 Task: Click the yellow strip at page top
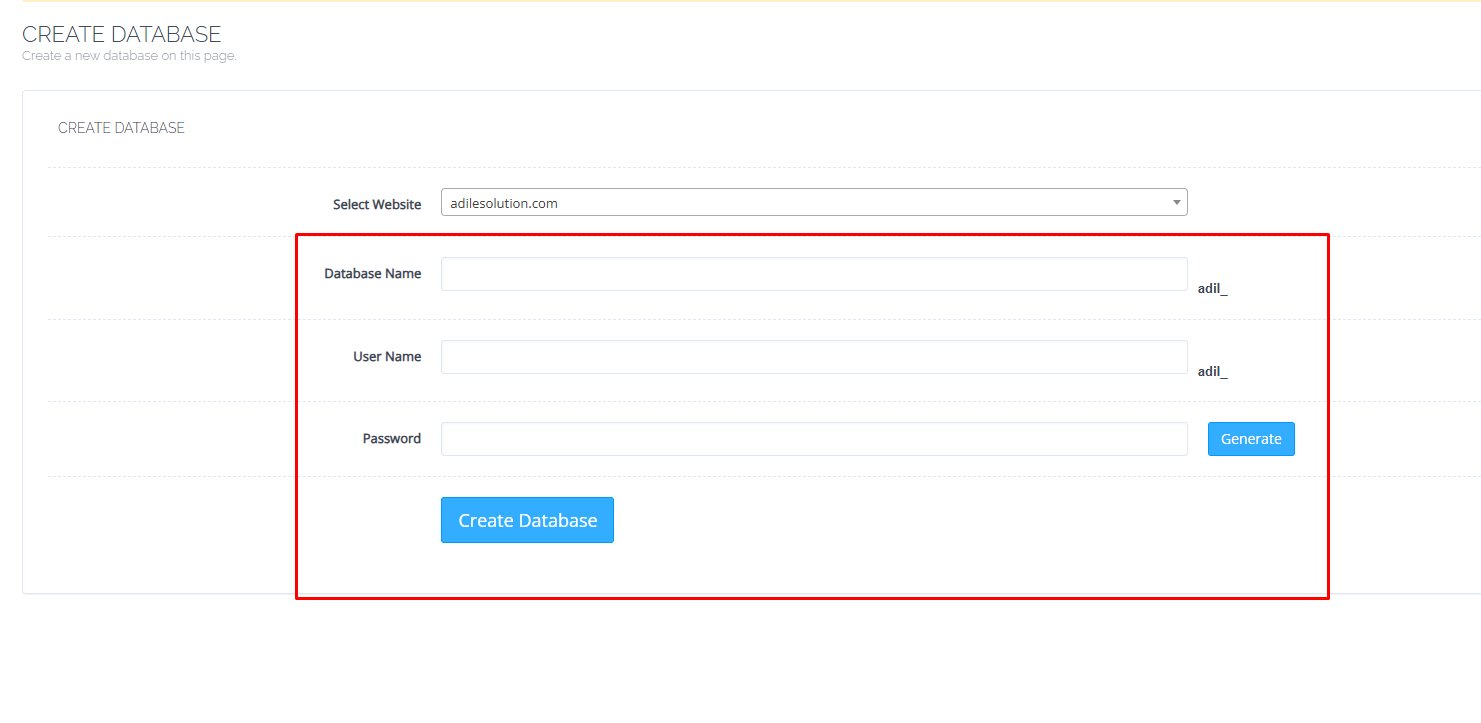pos(740,1)
